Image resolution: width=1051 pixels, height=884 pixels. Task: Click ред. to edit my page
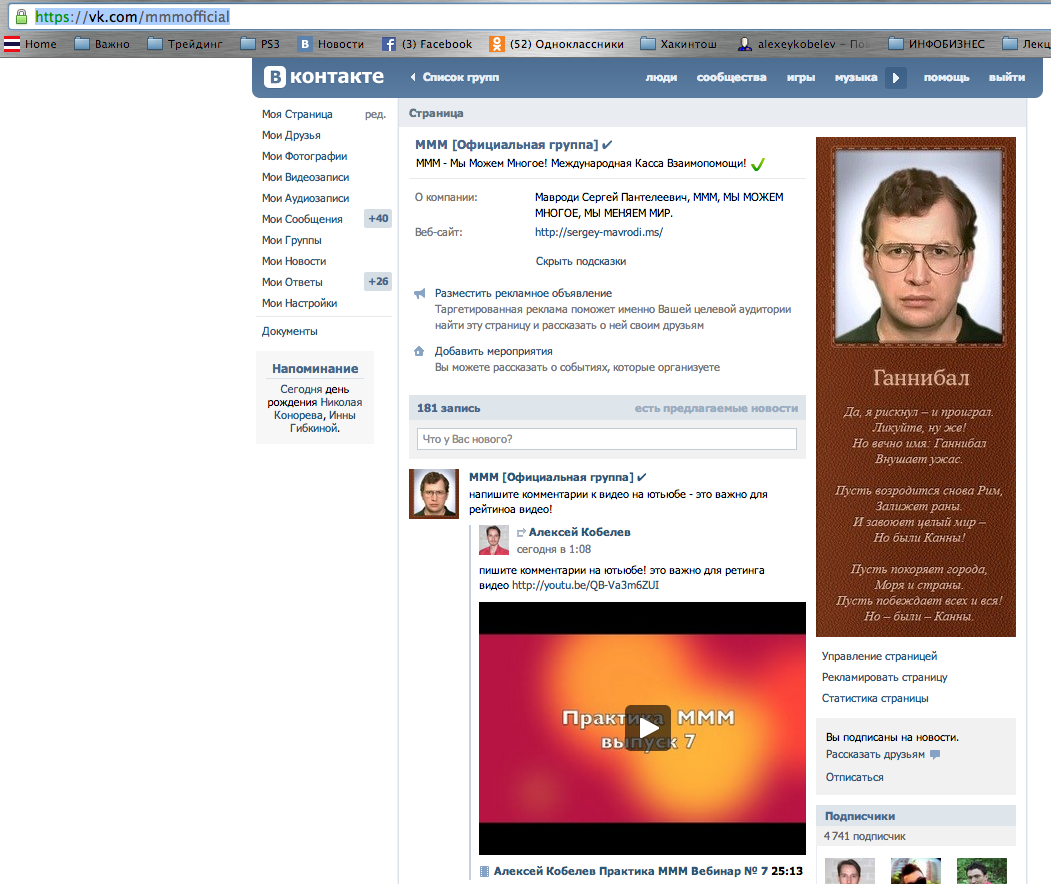[375, 114]
